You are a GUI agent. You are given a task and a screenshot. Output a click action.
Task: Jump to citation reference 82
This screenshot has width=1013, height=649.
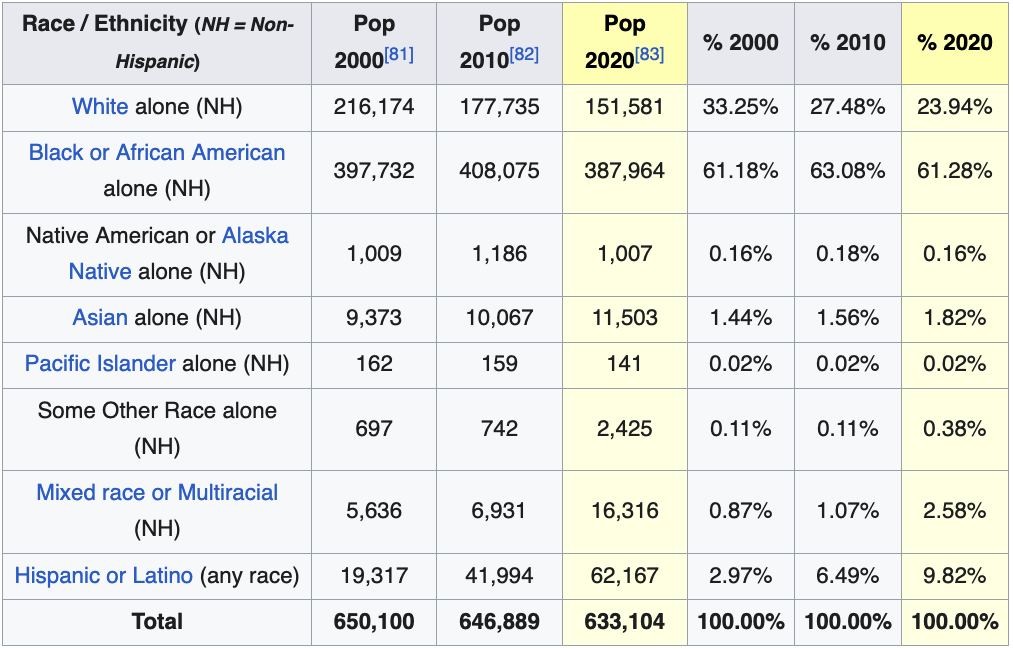[x=524, y=54]
